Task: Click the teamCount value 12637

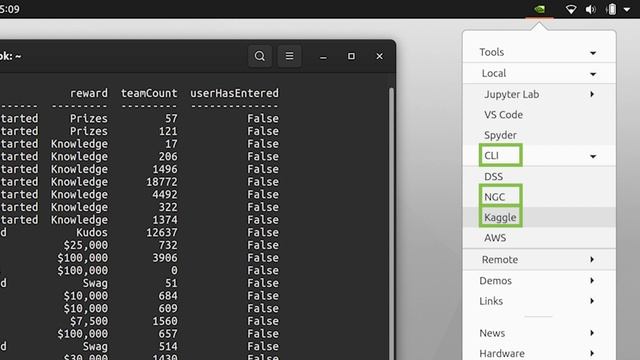Action: (x=162, y=232)
